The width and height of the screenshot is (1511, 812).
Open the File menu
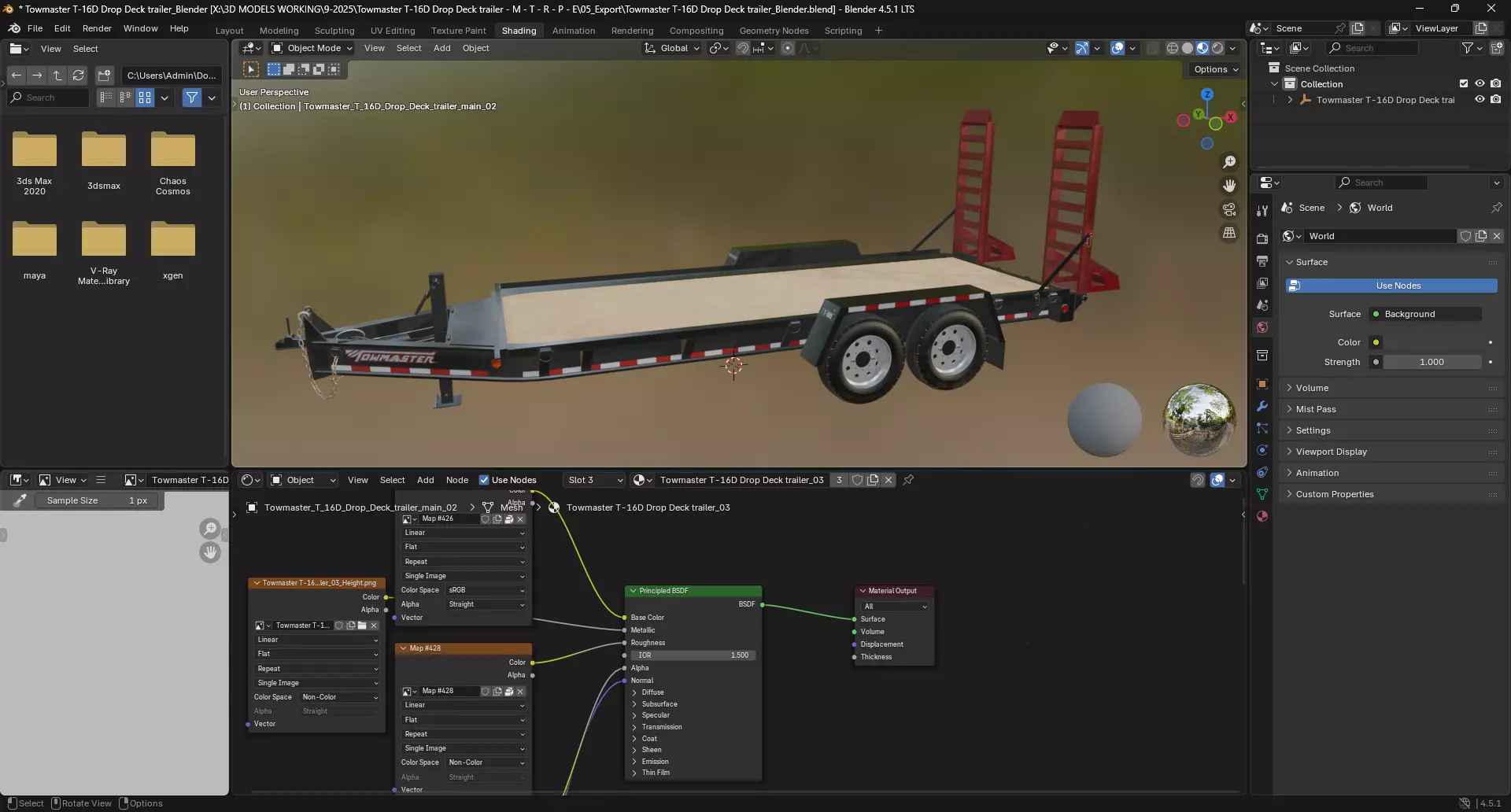(x=35, y=28)
